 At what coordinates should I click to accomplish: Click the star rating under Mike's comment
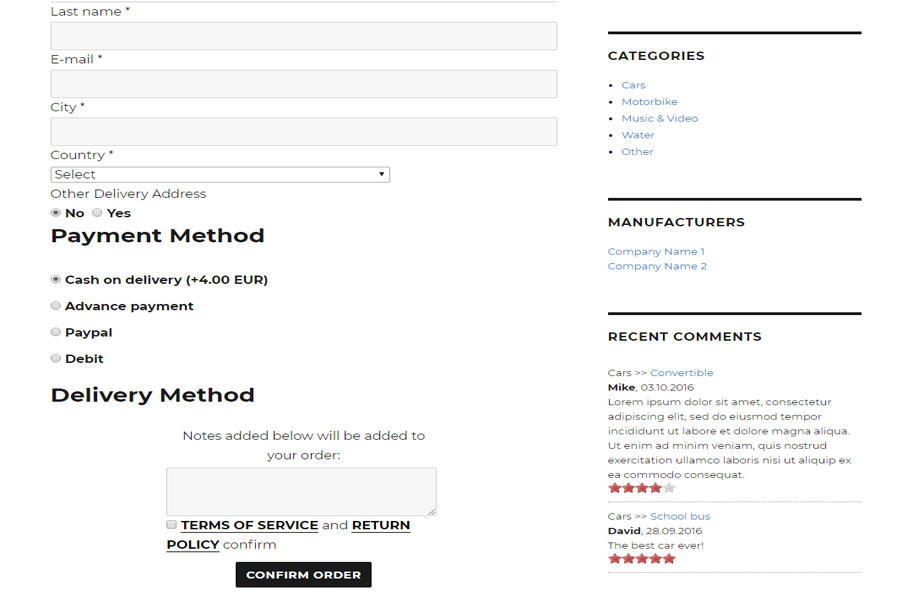tap(641, 489)
